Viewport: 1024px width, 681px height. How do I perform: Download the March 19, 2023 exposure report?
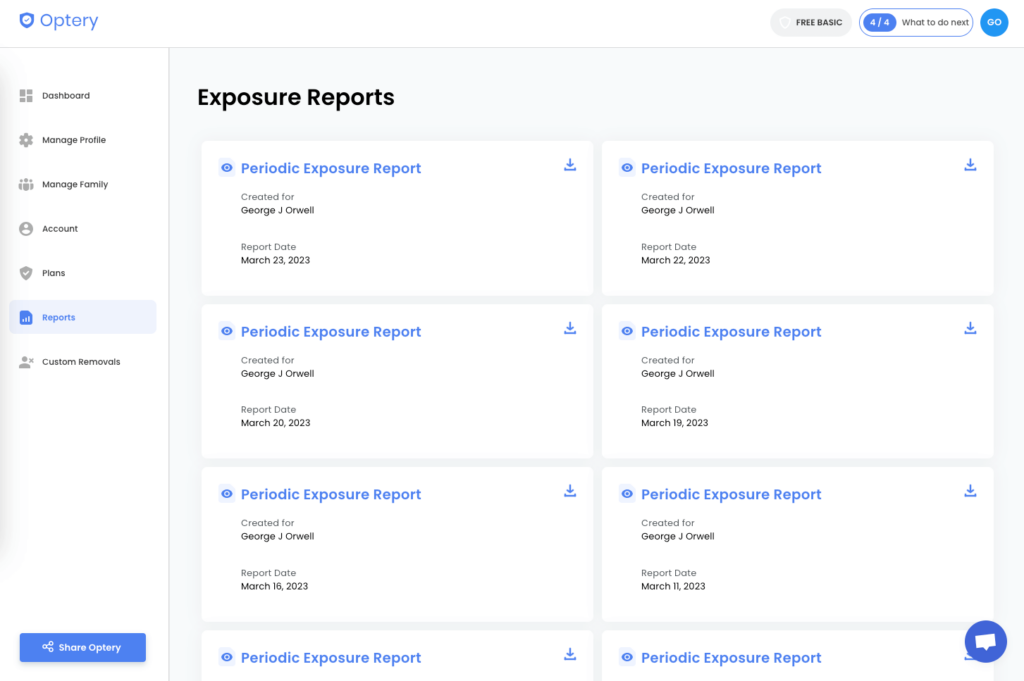click(x=970, y=328)
